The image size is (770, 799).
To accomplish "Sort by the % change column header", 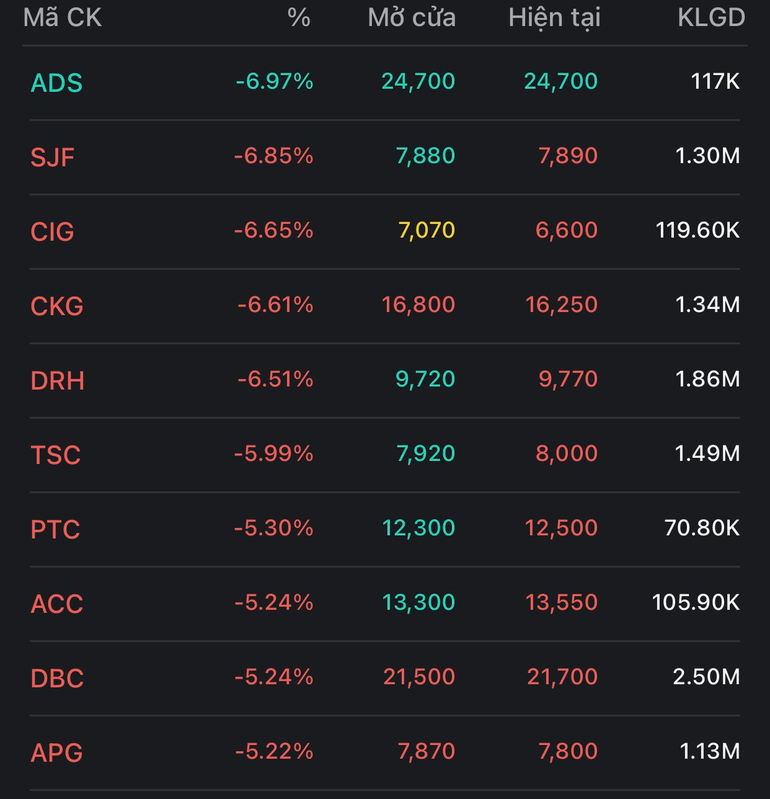I will (x=298, y=18).
